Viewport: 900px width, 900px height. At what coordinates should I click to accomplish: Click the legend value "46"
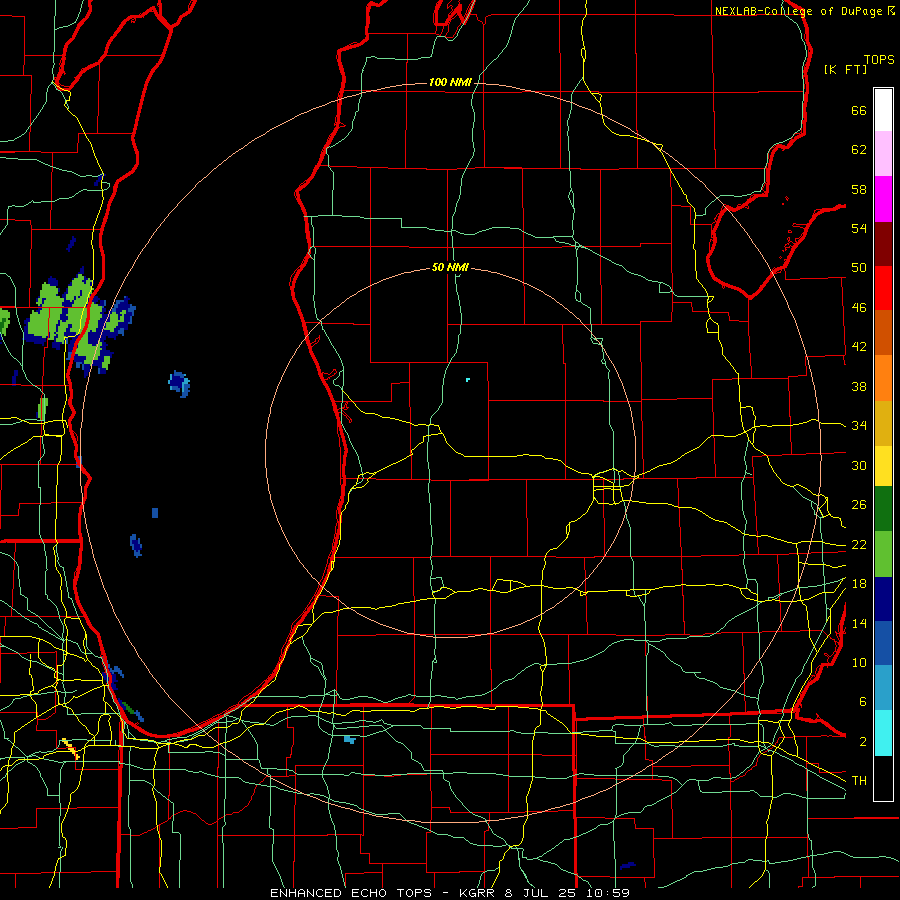pos(859,308)
